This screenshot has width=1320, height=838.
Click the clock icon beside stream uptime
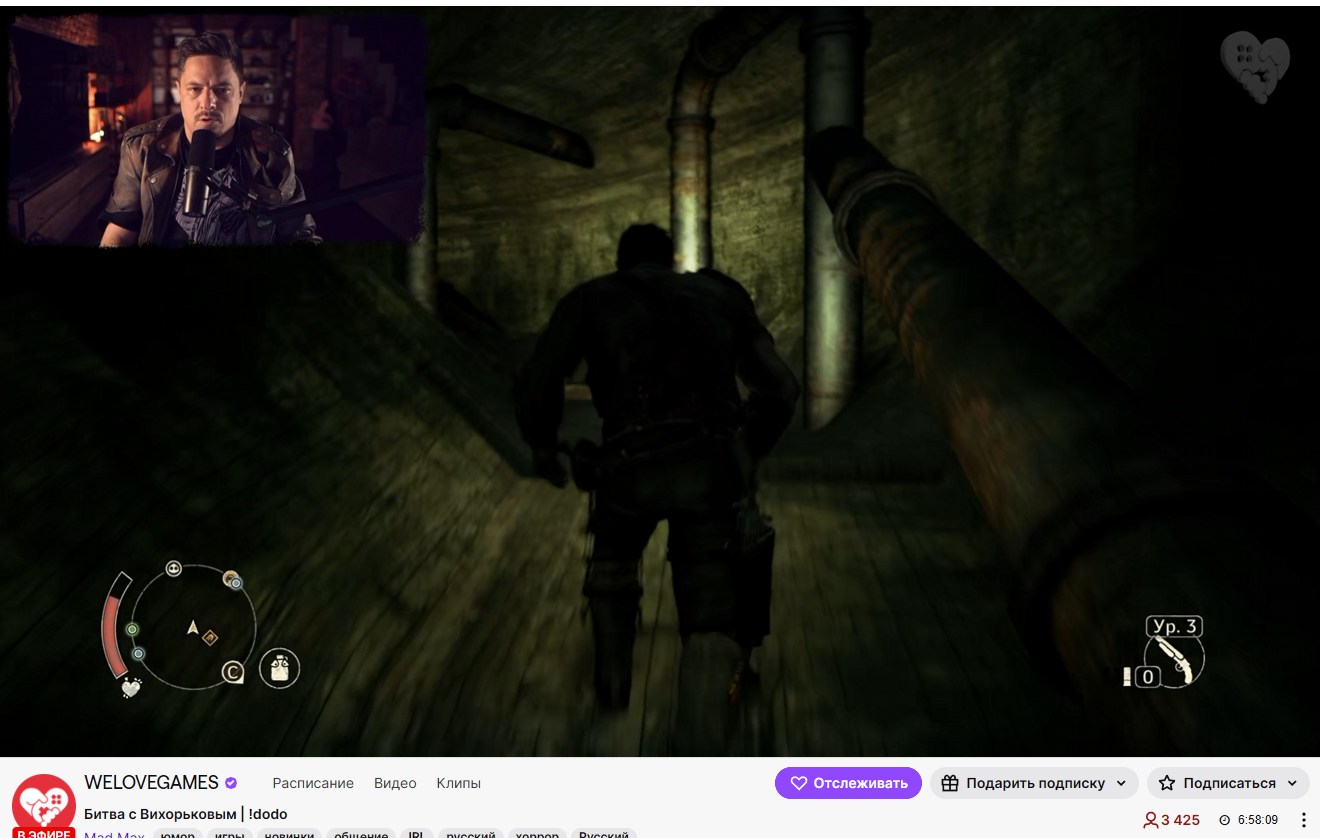(1225, 820)
